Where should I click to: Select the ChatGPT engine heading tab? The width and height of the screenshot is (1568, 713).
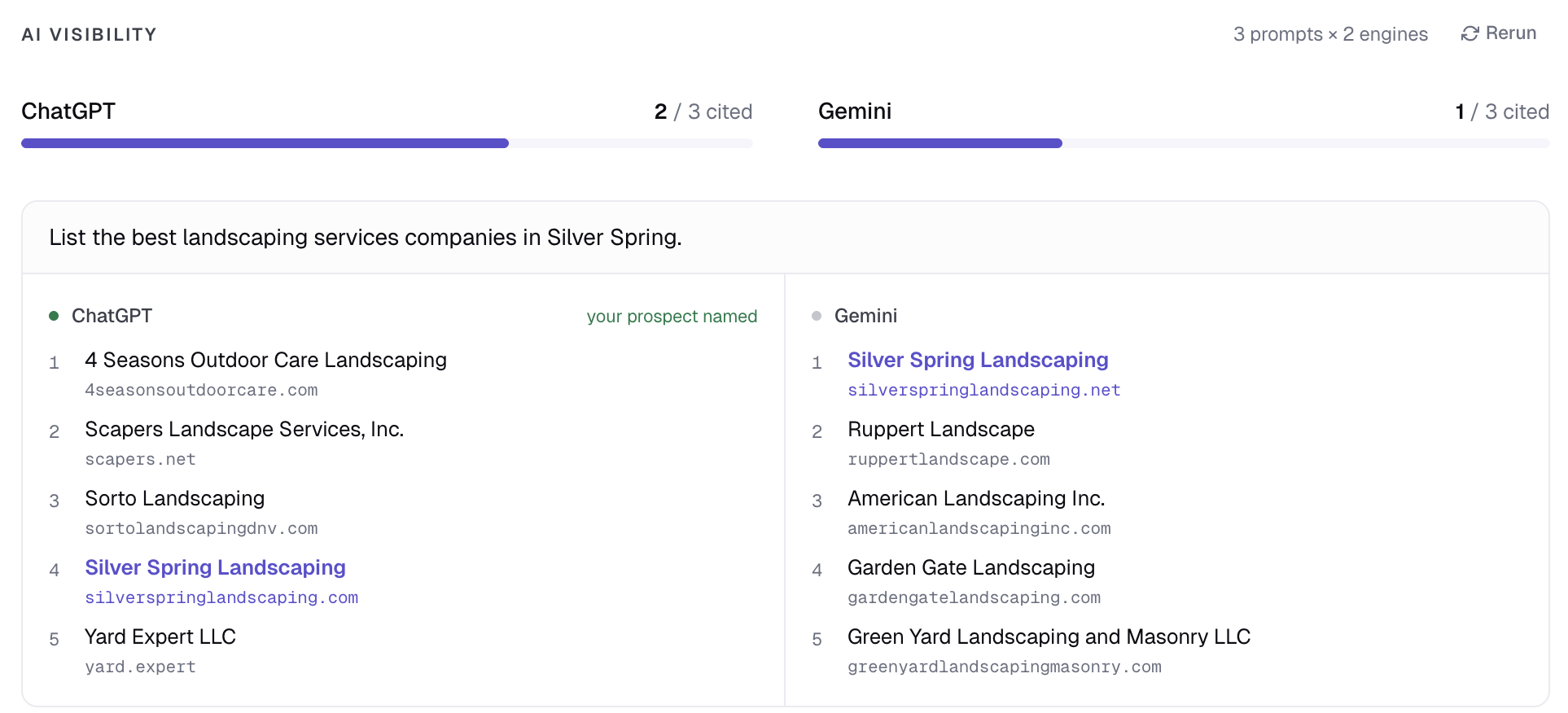click(x=68, y=112)
